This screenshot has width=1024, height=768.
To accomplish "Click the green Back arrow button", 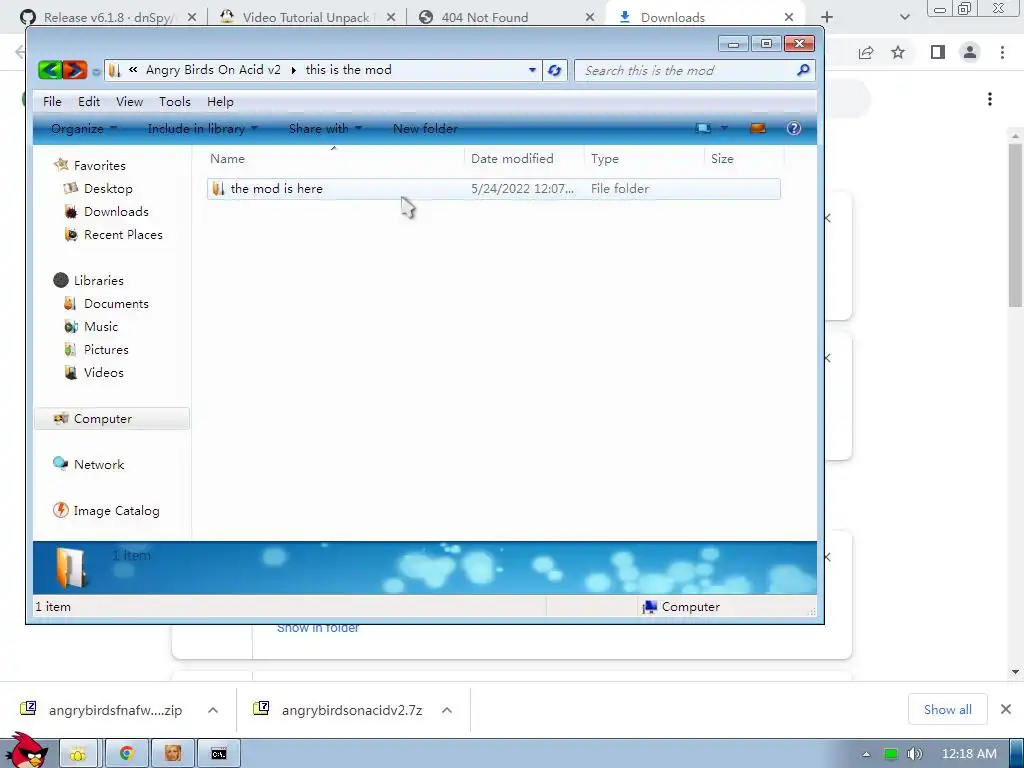I will click(x=50, y=70).
